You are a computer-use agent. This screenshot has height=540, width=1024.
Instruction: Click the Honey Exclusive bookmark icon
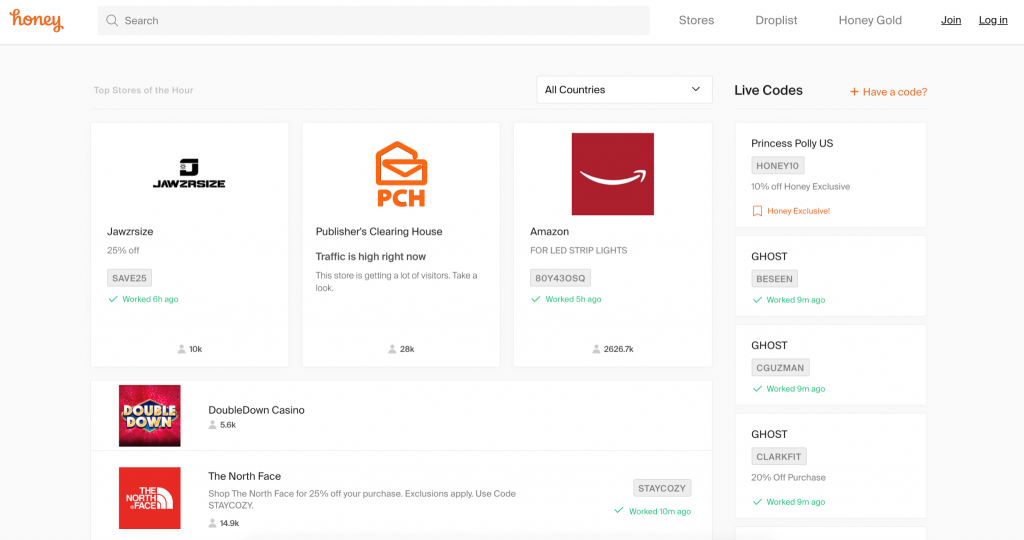(x=758, y=211)
